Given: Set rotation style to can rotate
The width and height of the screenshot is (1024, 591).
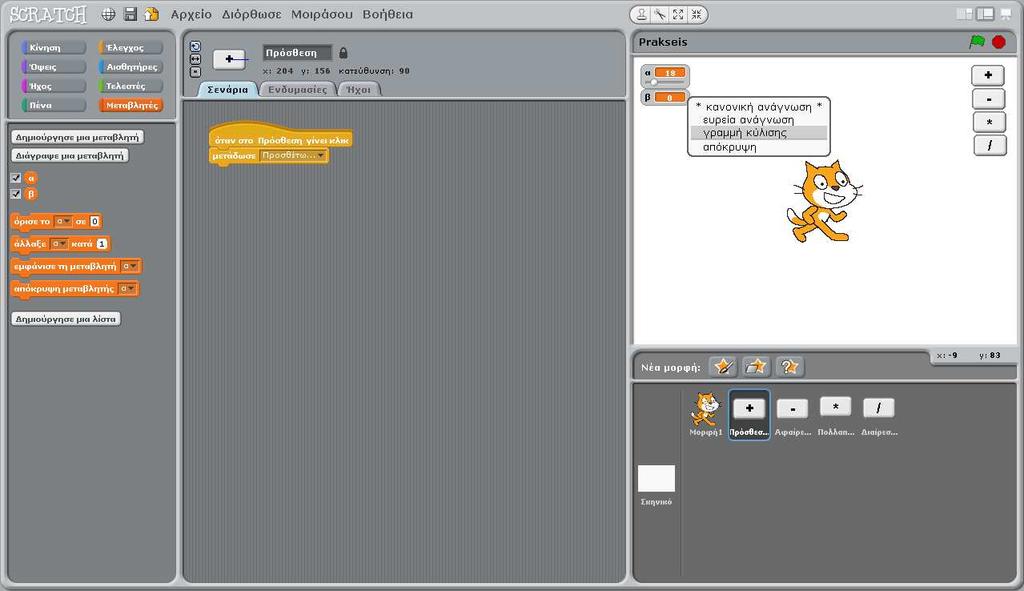Looking at the screenshot, I should [195, 46].
